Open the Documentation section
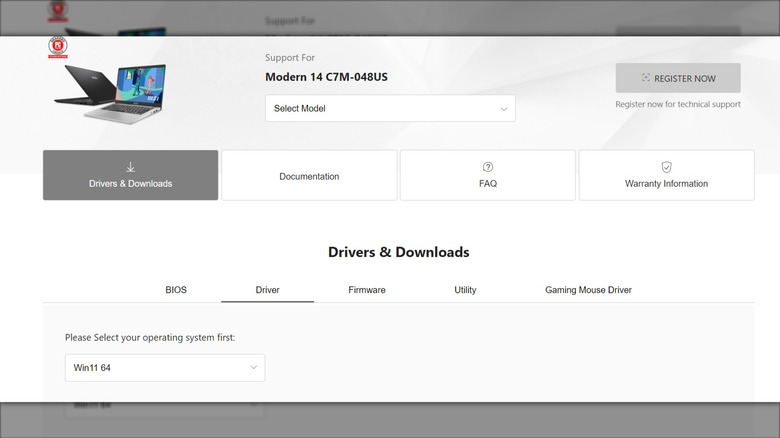Image resolution: width=780 pixels, height=438 pixels. pyautogui.click(x=309, y=176)
